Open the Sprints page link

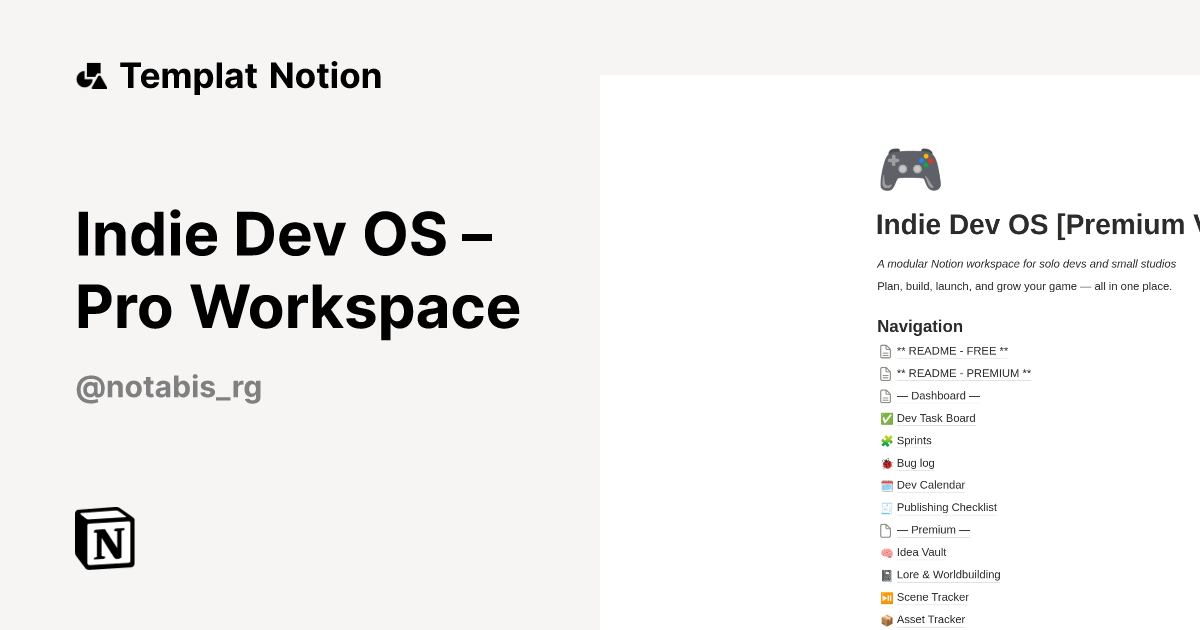coord(913,440)
